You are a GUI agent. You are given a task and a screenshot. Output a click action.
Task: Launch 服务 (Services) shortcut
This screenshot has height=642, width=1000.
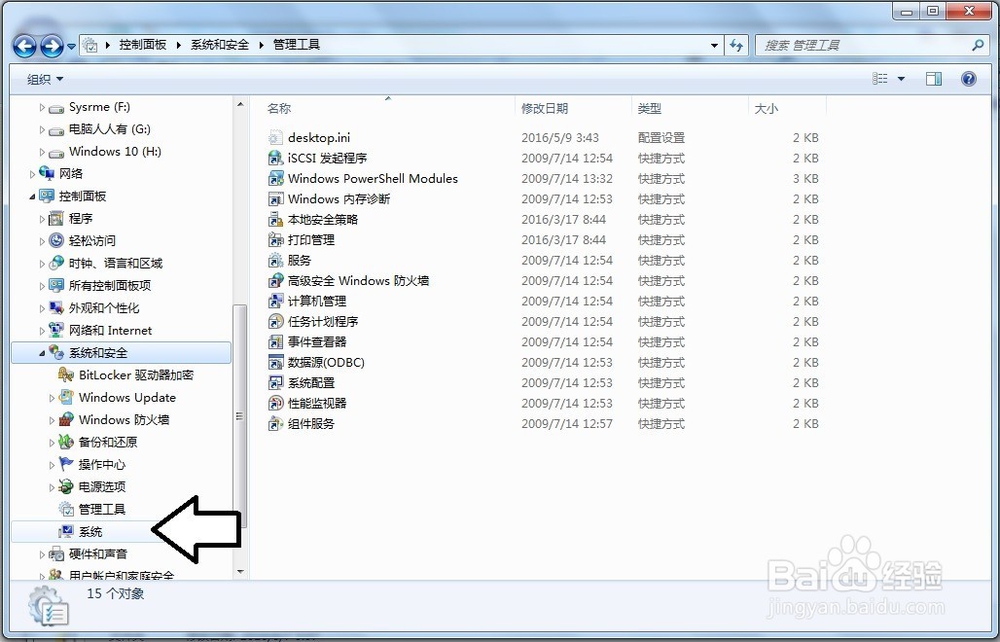298,260
